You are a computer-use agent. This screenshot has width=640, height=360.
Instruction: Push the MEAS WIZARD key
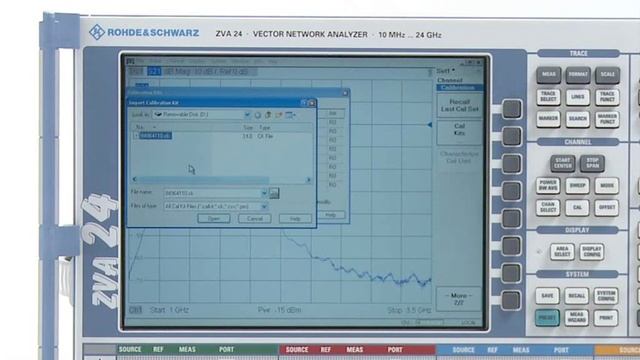pos(577,318)
